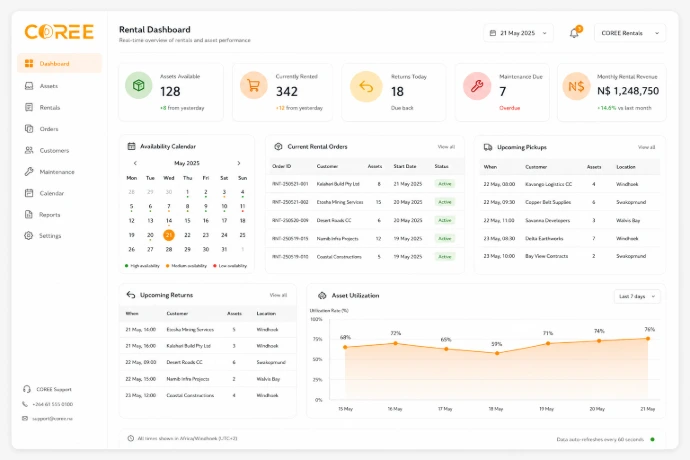Click the Asset Utilization header icon
Image resolution: width=690 pixels, height=460 pixels.
(322, 295)
